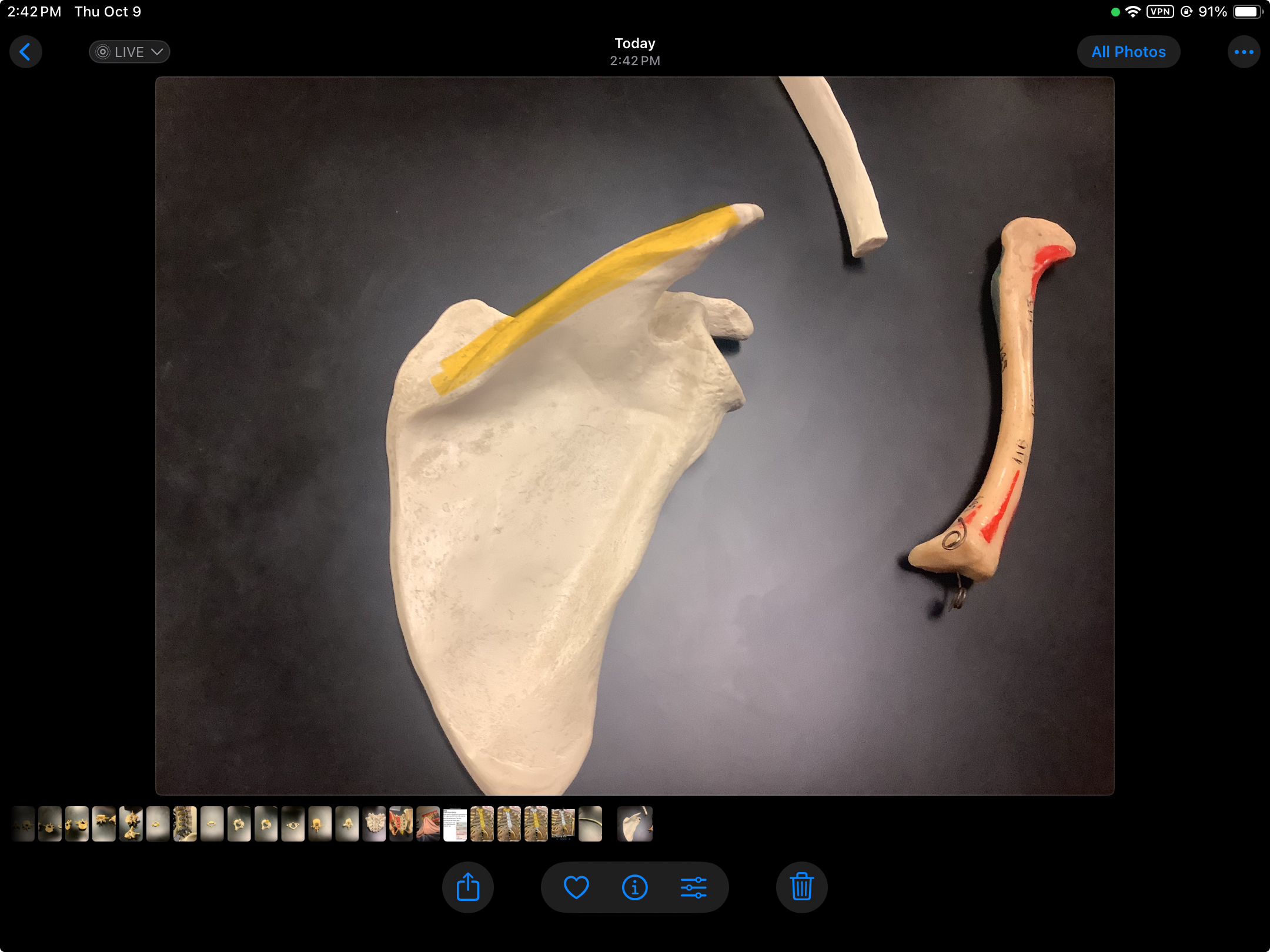This screenshot has height=952, width=1270.
Task: Show photo info panel
Action: click(634, 887)
